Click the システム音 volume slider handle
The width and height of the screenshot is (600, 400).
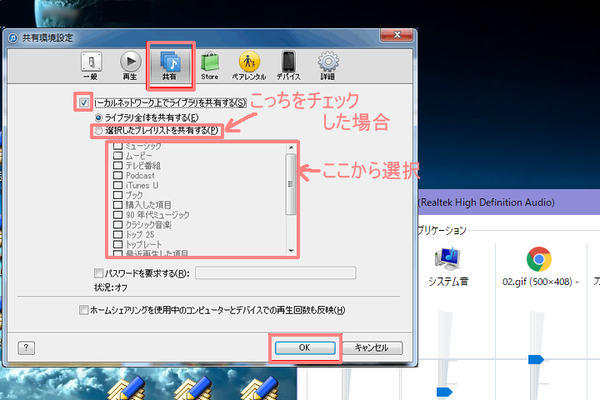444,392
